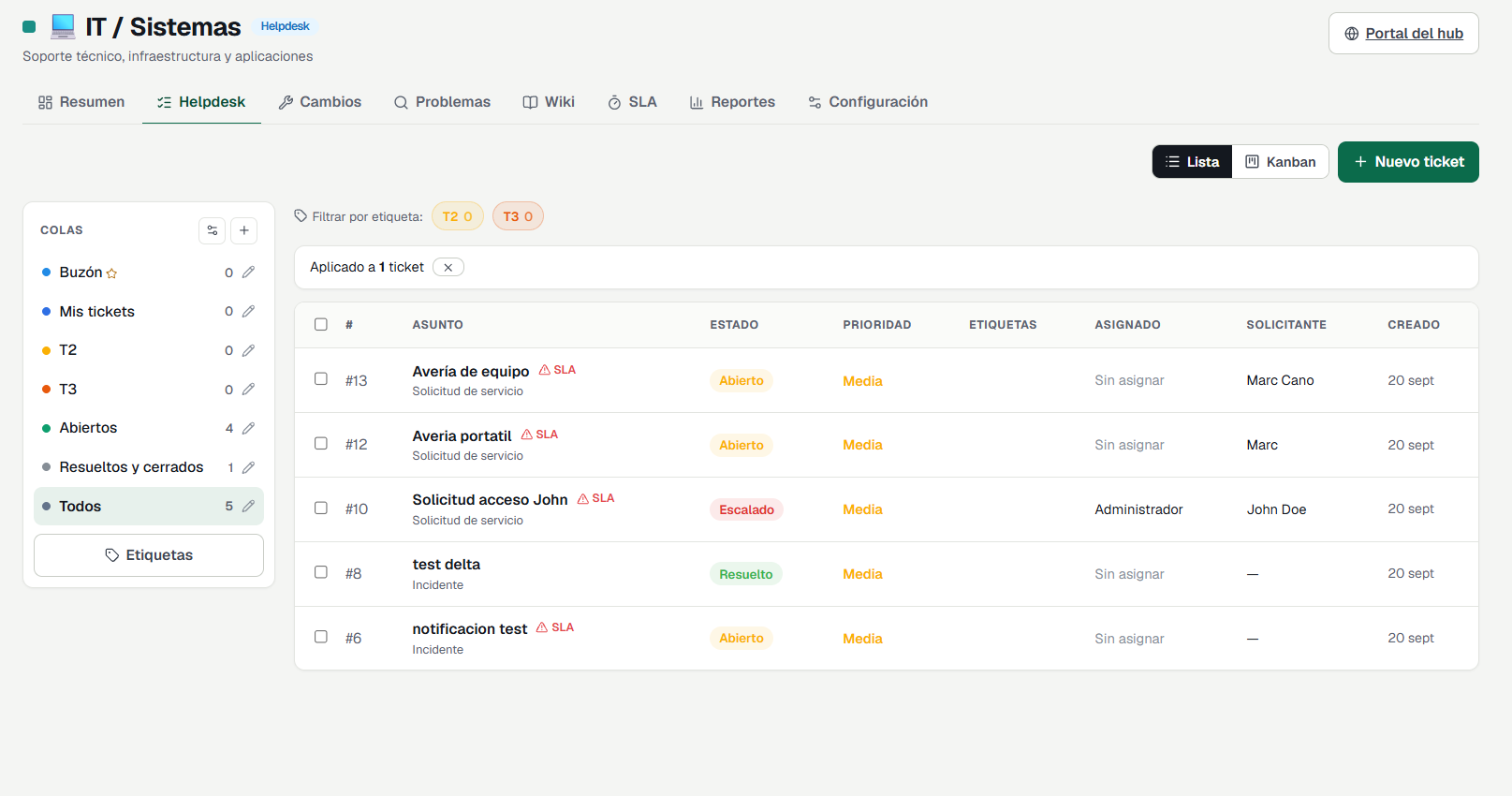Create a Nuevo ticket
Image resolution: width=1512 pixels, height=796 pixels.
click(1408, 162)
